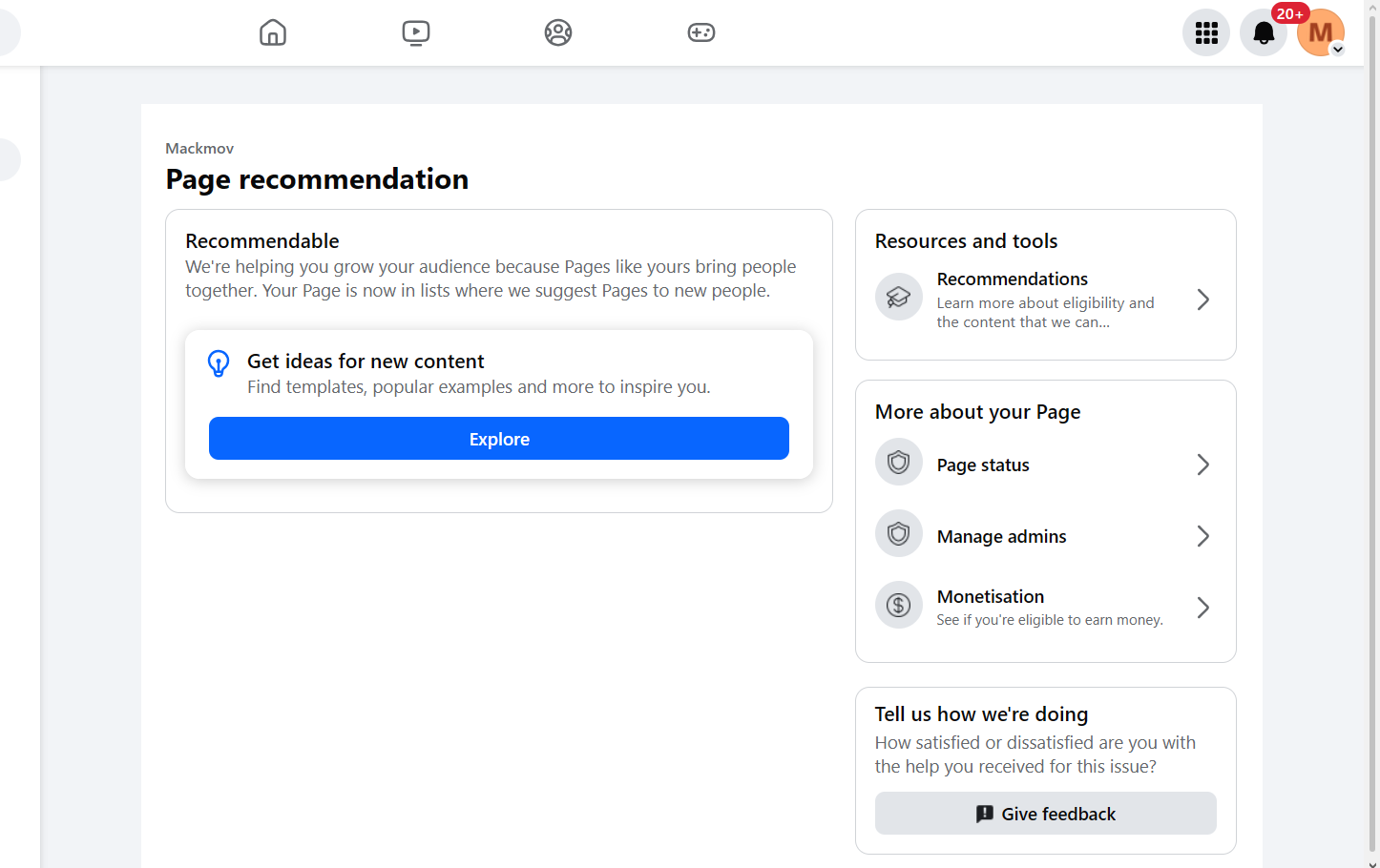Click the blue Explore button
The image size is (1380, 868).
[499, 439]
